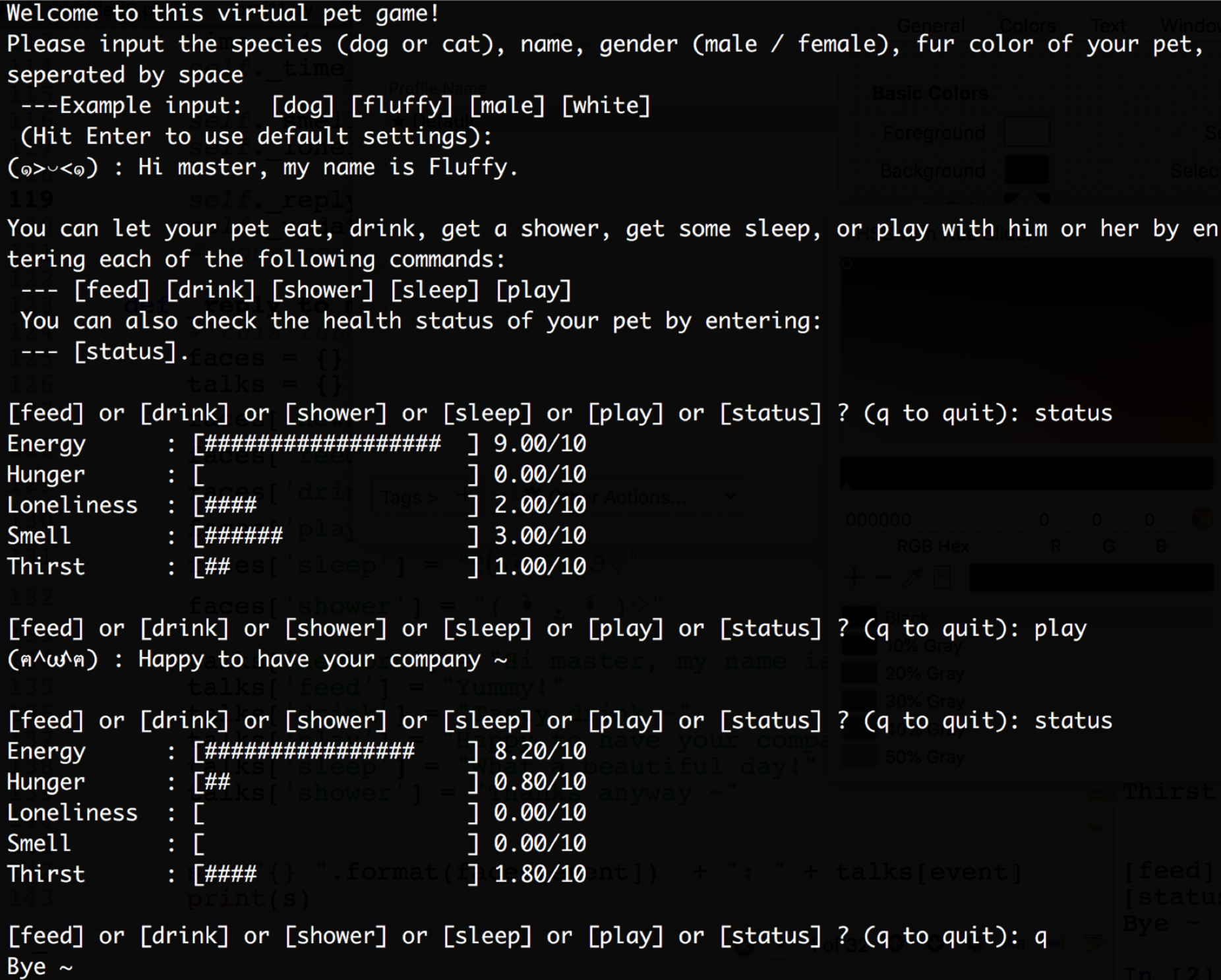Click the "--- [status]." line
This screenshot has width=1221, height=980.
click(105, 352)
